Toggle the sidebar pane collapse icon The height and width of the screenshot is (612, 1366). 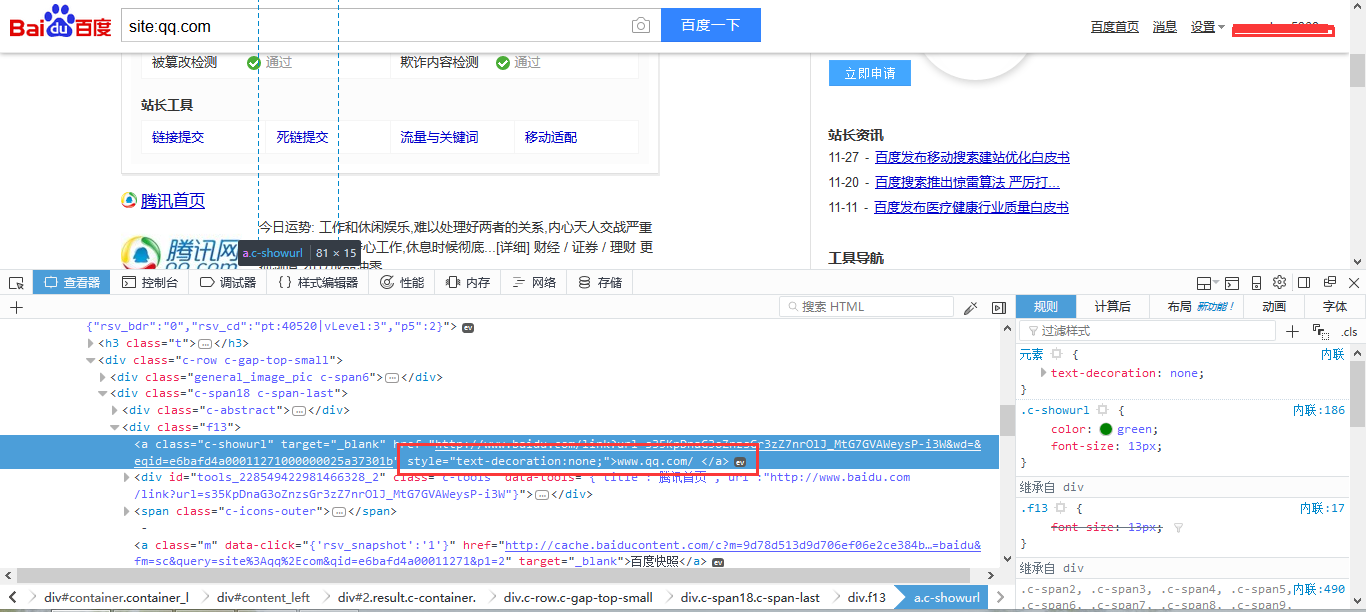(999, 307)
